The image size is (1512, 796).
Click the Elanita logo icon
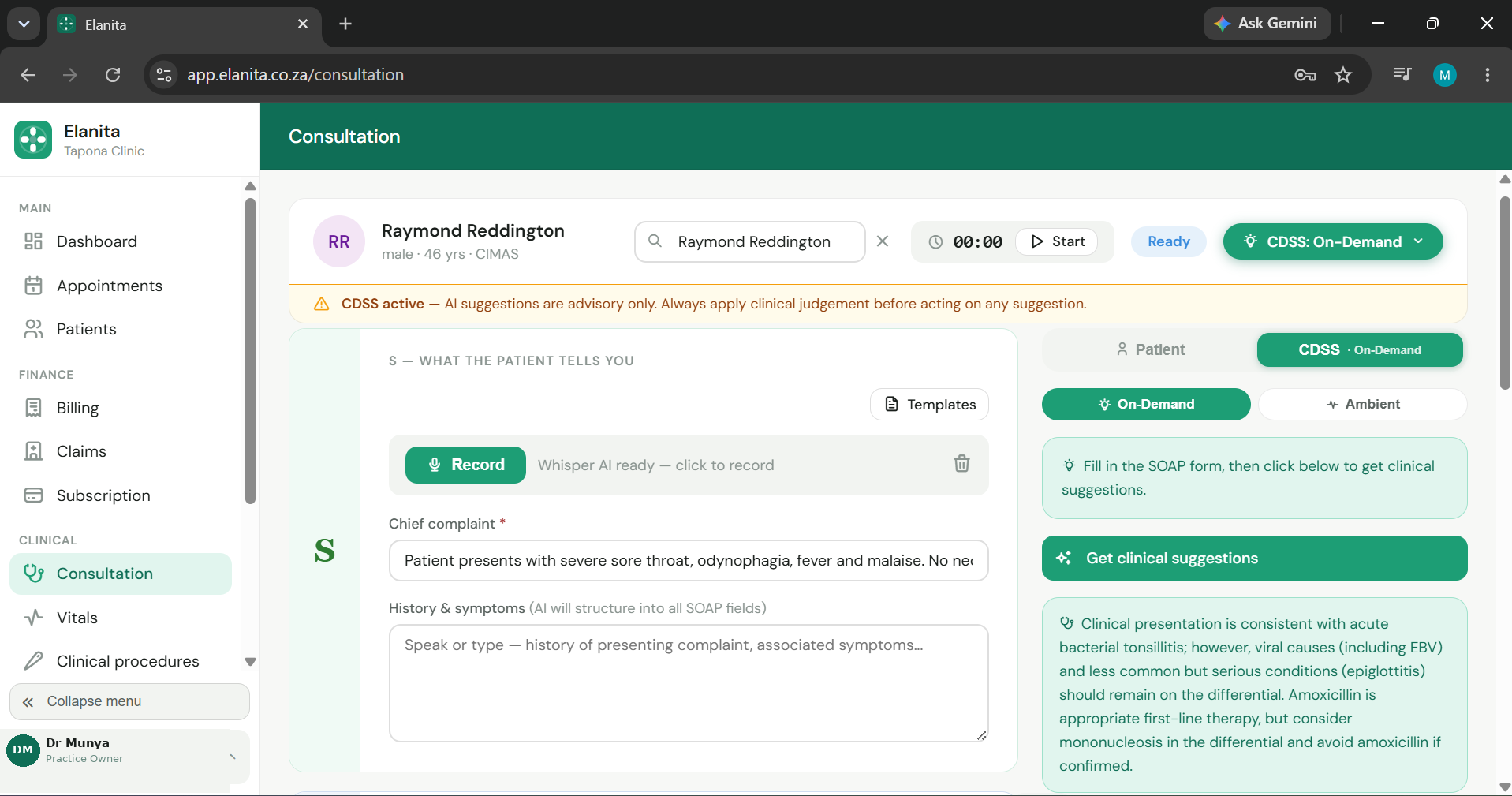click(33, 140)
